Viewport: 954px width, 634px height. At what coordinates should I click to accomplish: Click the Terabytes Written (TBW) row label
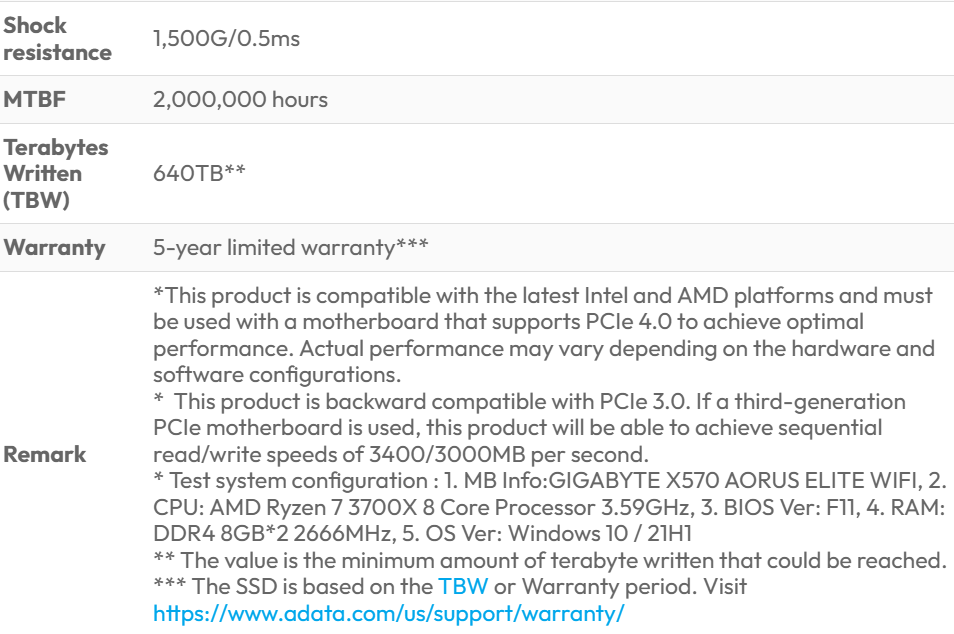pyautogui.click(x=56, y=173)
